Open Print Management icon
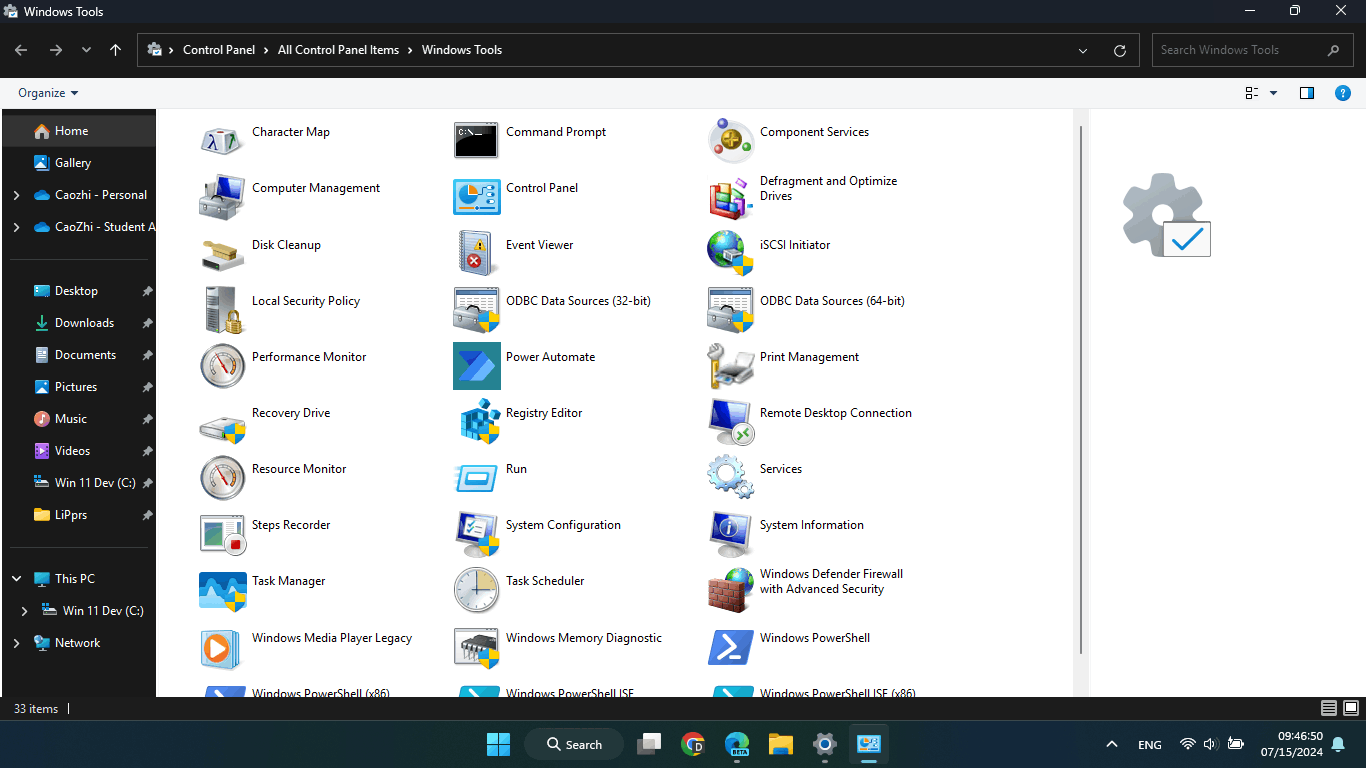 click(730, 366)
